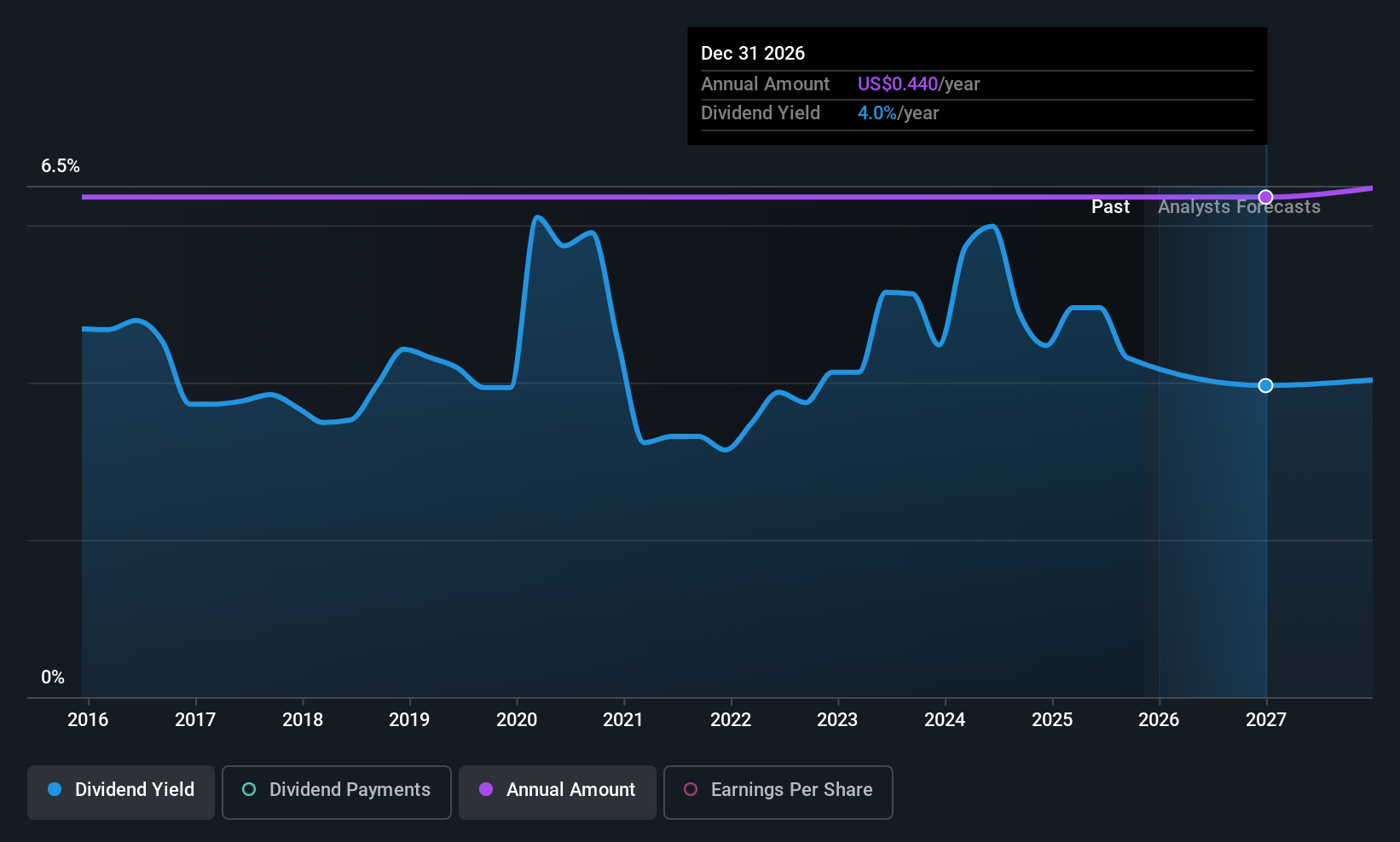Click the 0% y-axis label
Image resolution: width=1400 pixels, height=842 pixels.
[x=53, y=678]
